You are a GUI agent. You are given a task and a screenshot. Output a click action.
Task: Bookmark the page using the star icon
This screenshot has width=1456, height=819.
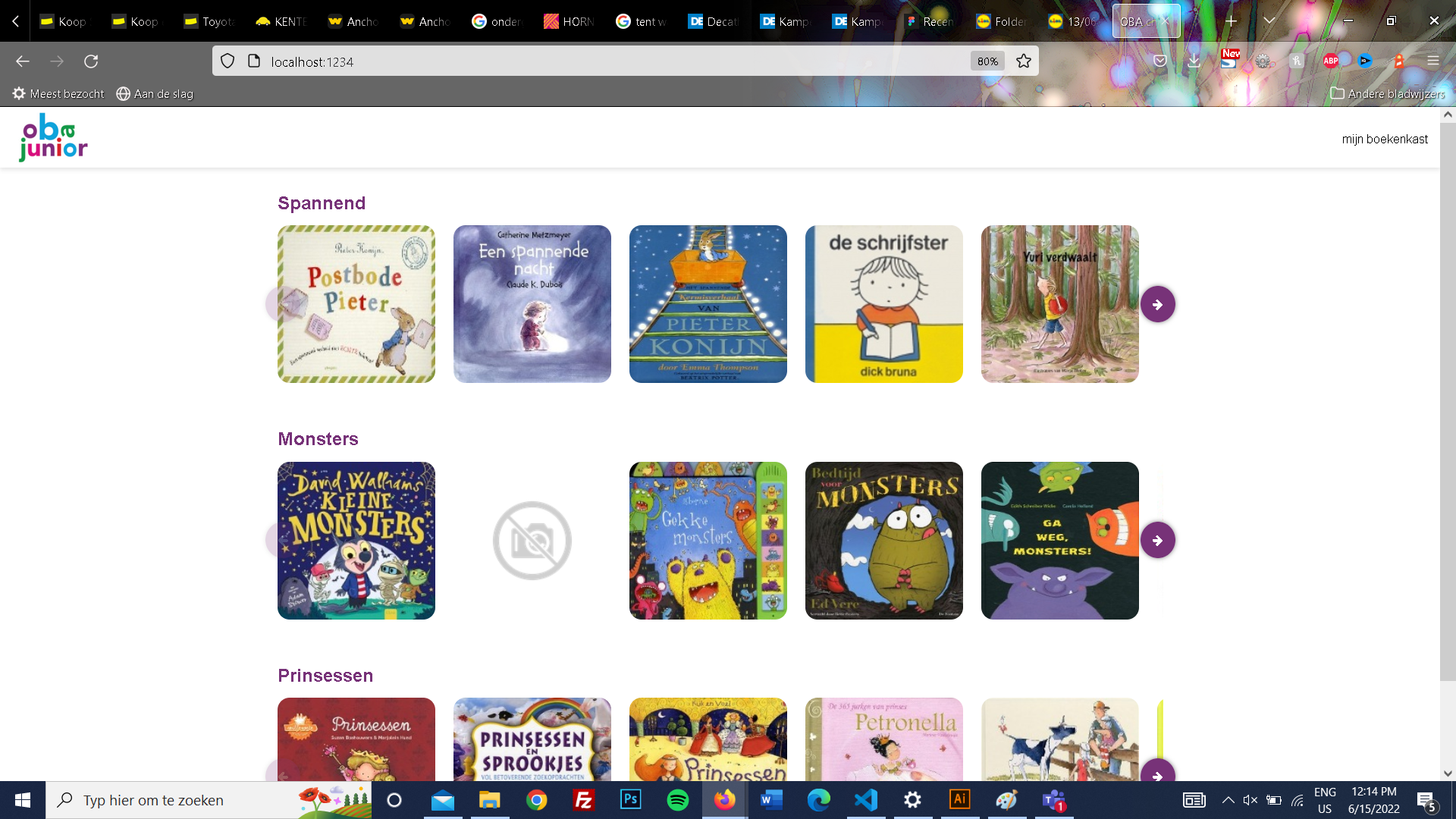pos(1024,61)
